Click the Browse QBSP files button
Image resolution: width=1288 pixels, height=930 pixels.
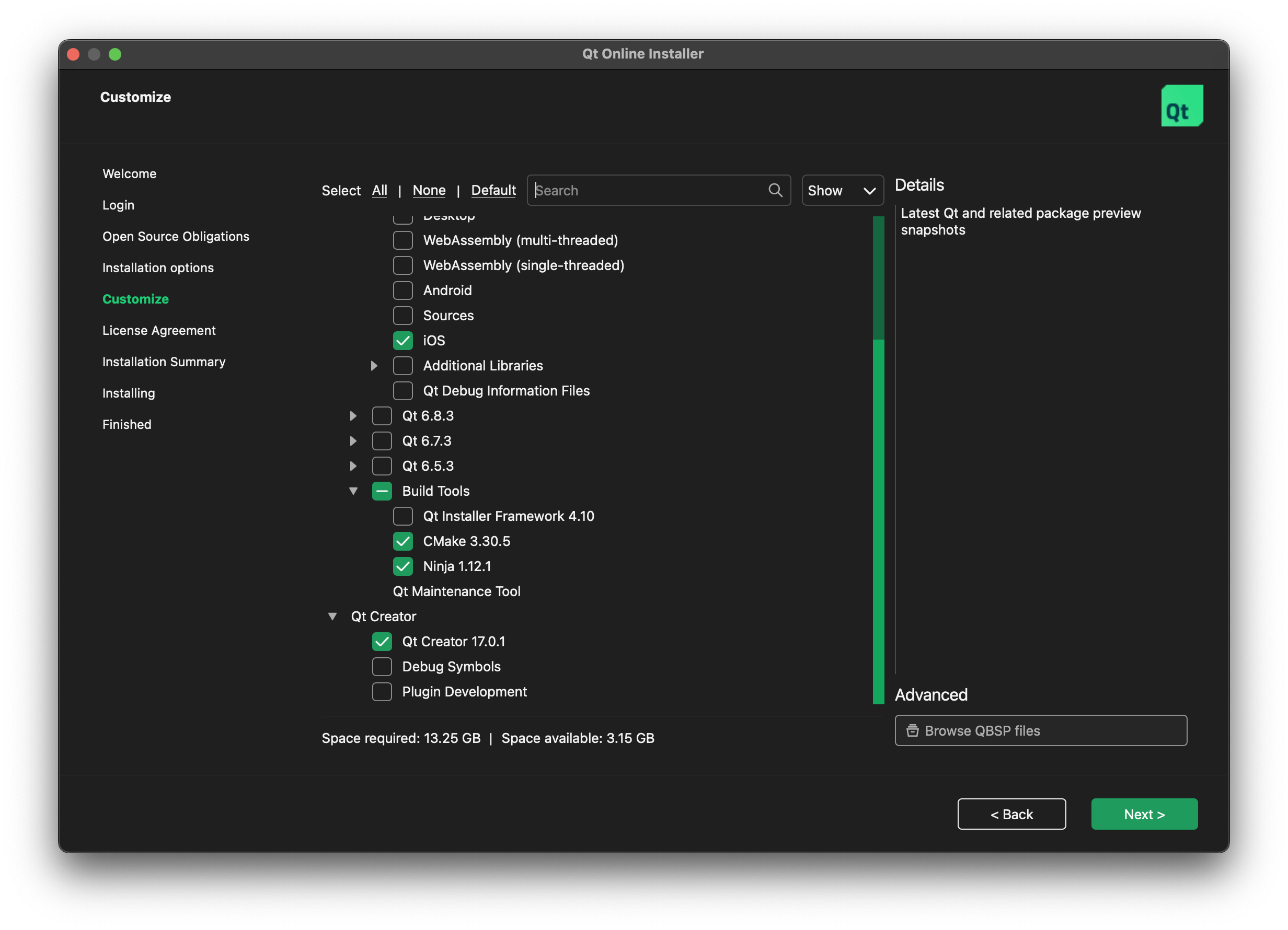point(1040,730)
